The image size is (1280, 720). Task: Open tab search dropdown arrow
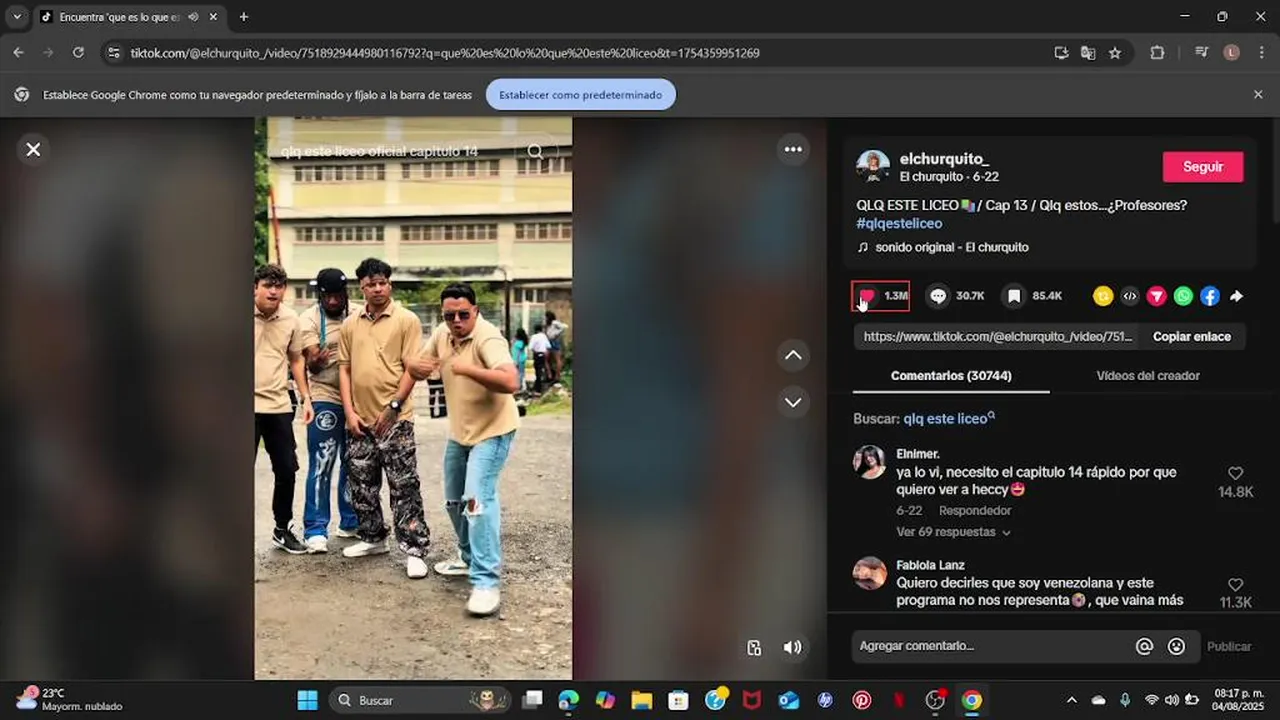[x=17, y=17]
